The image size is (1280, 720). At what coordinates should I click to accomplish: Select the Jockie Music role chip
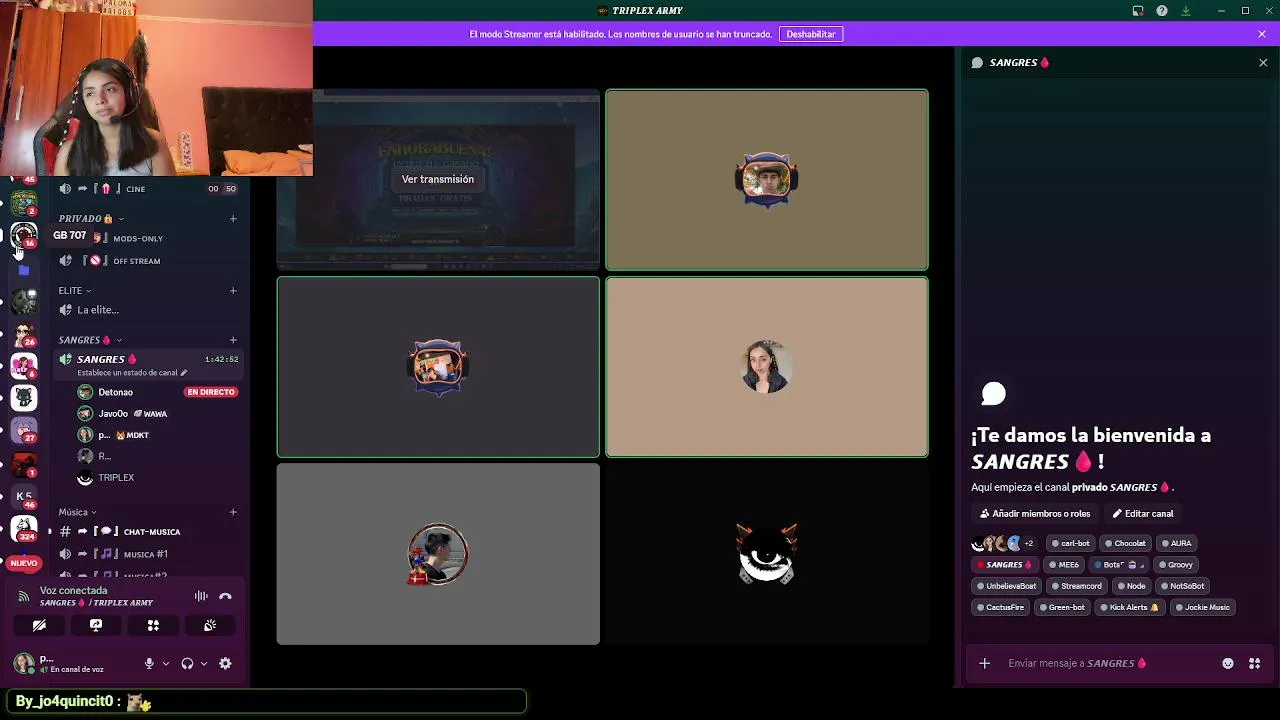tap(1202, 606)
